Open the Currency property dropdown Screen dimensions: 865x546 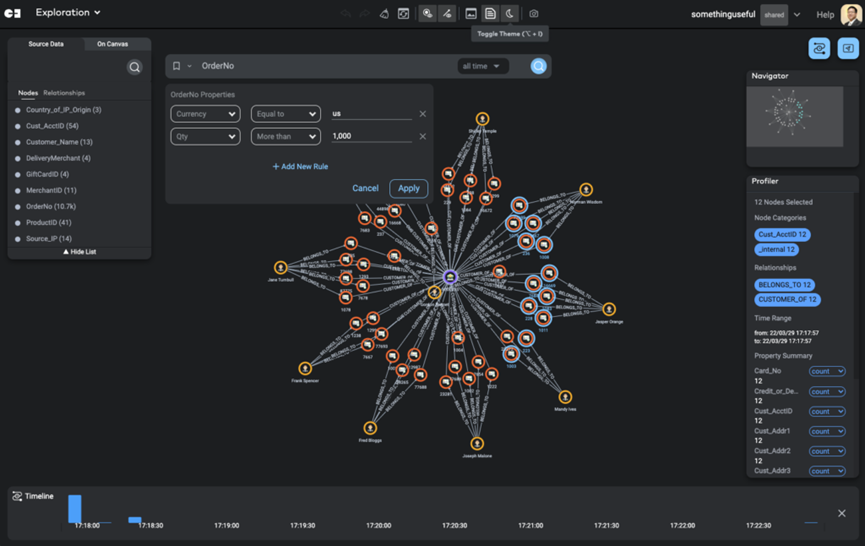coord(205,114)
